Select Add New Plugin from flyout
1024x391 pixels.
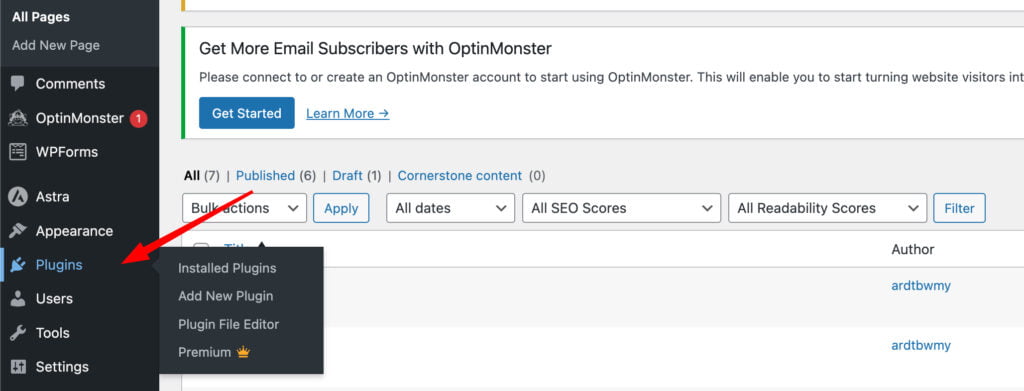[x=225, y=296]
